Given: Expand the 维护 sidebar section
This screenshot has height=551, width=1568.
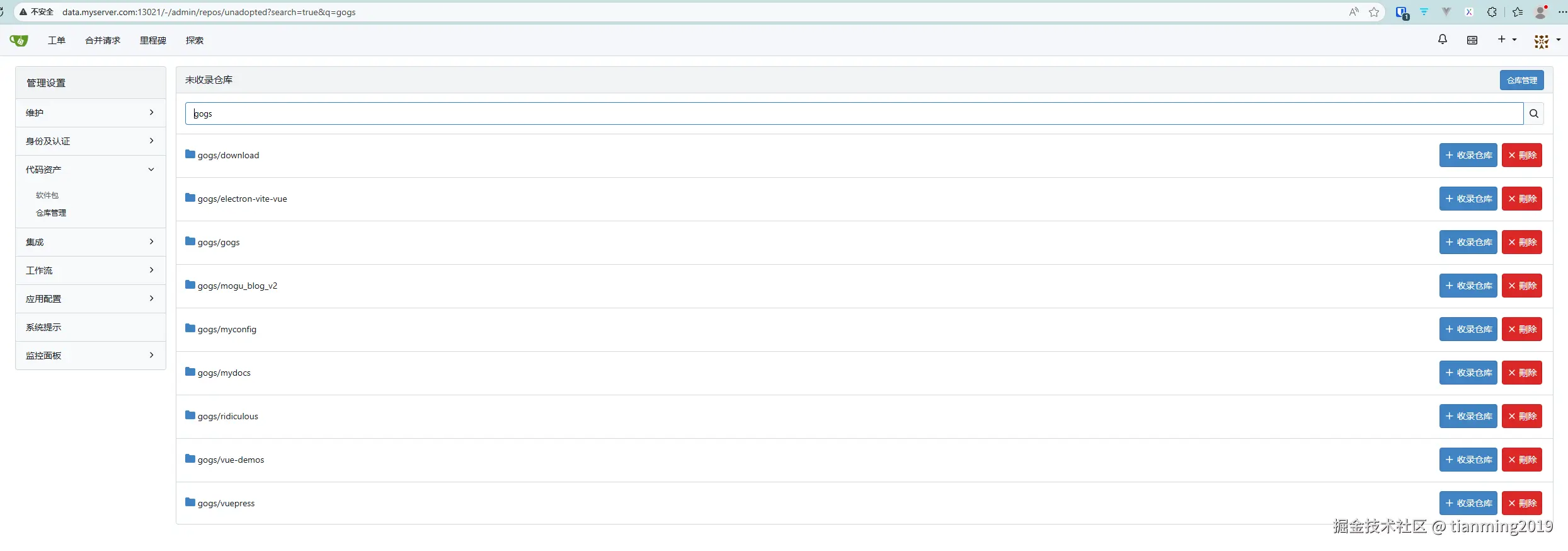Looking at the screenshot, I should (90, 113).
